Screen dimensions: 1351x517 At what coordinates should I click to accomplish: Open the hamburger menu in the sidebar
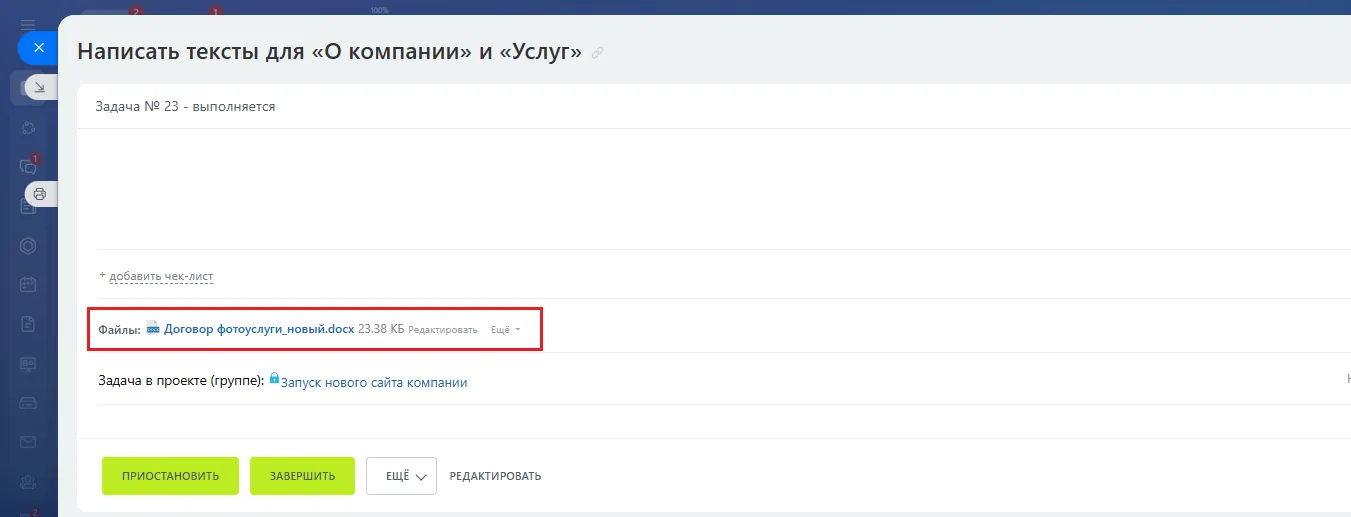coord(28,25)
